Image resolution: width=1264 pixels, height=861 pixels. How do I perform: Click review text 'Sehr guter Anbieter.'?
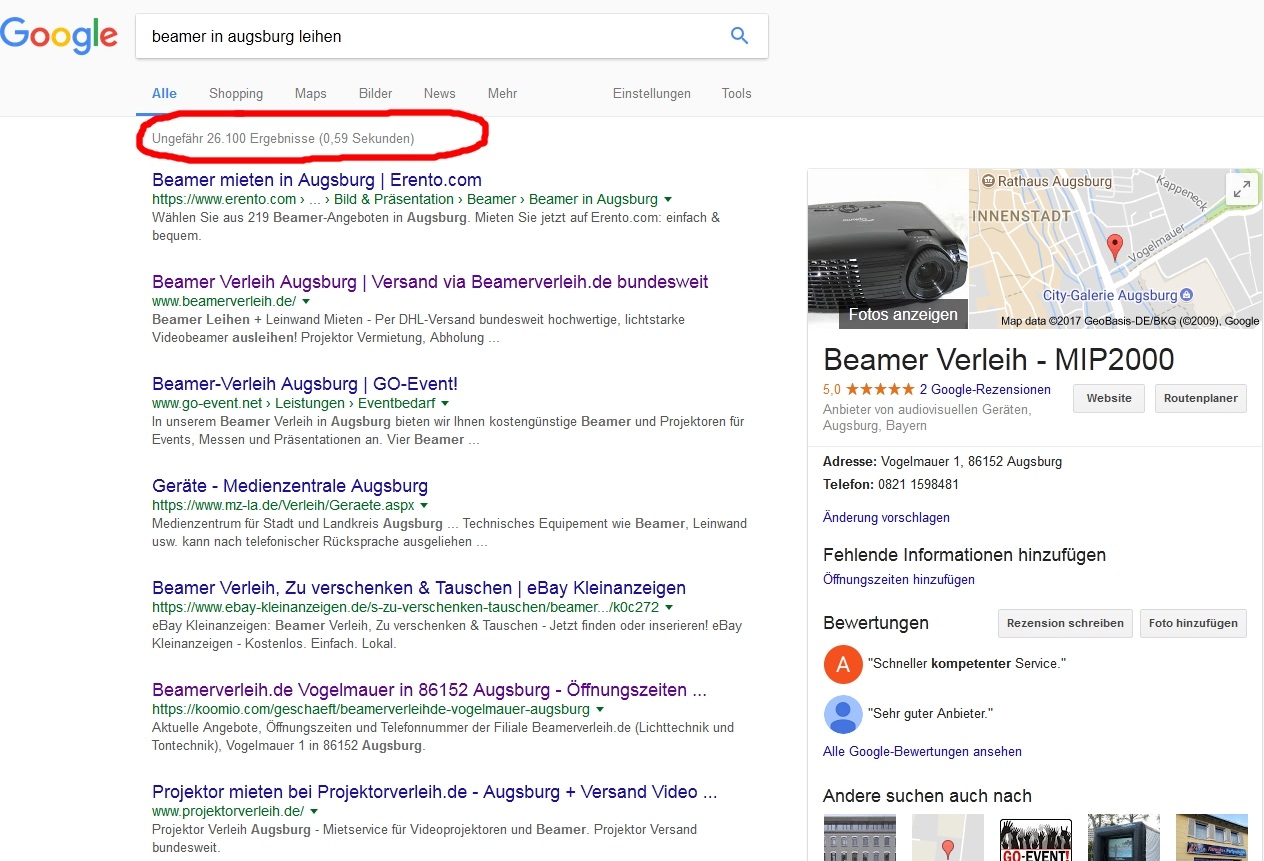(x=930, y=714)
